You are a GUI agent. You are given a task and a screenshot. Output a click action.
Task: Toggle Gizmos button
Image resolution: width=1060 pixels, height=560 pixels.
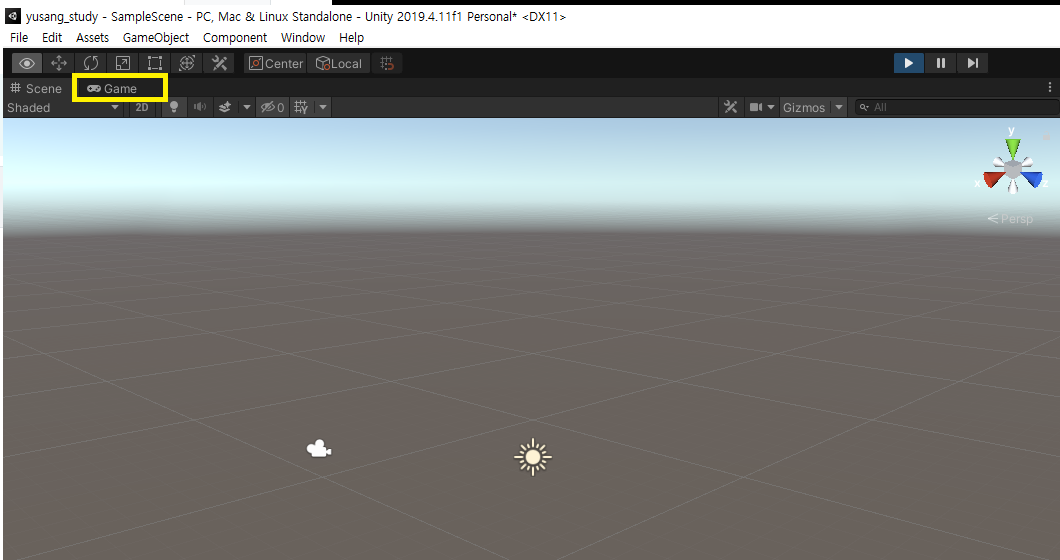(x=804, y=108)
